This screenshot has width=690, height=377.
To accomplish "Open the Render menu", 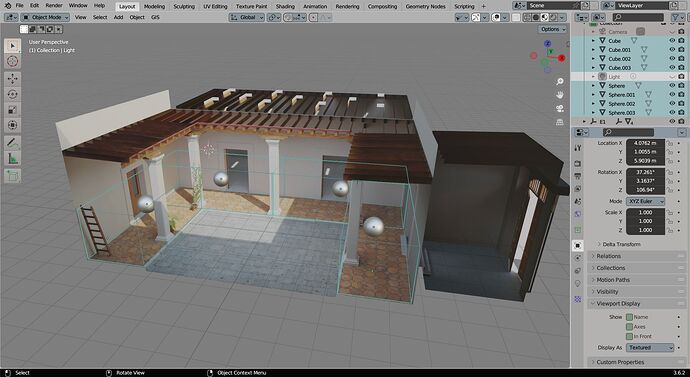I will 54,6.
